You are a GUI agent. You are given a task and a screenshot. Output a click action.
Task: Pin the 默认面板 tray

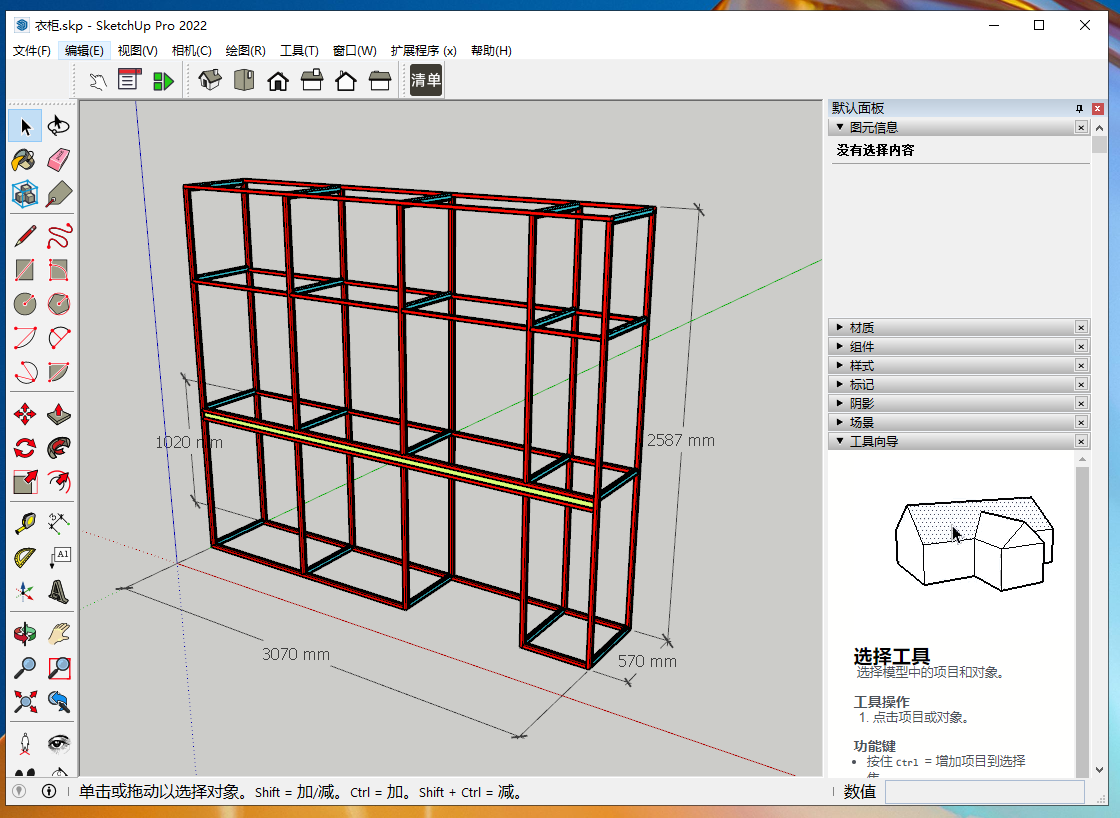1079,108
